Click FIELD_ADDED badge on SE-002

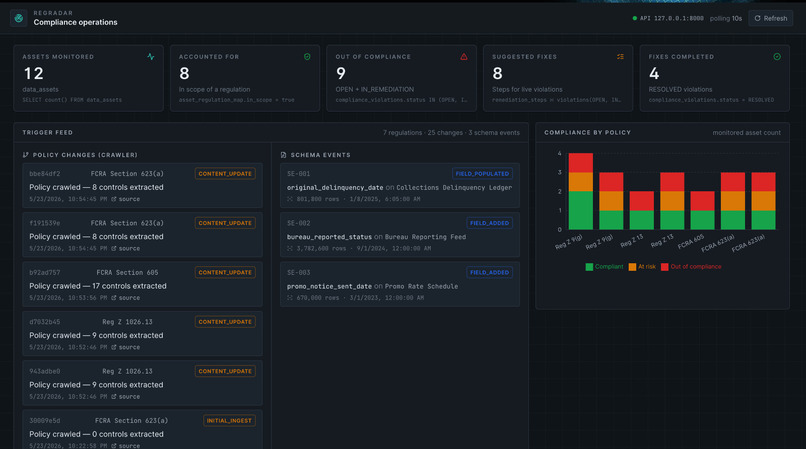click(489, 223)
